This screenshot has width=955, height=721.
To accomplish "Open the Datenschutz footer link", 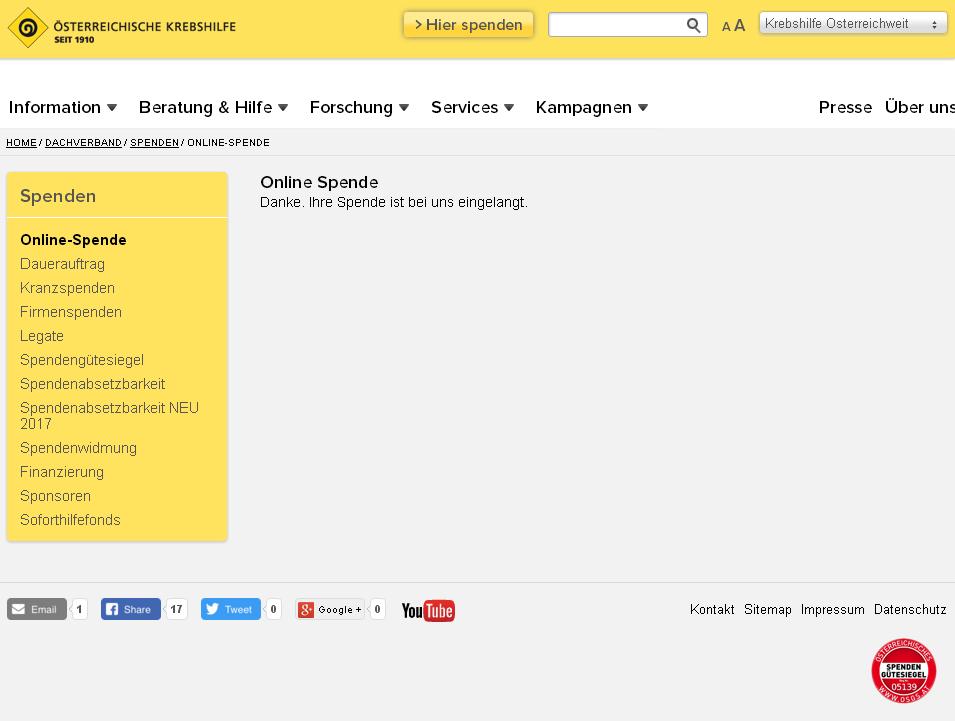I will click(x=910, y=610).
